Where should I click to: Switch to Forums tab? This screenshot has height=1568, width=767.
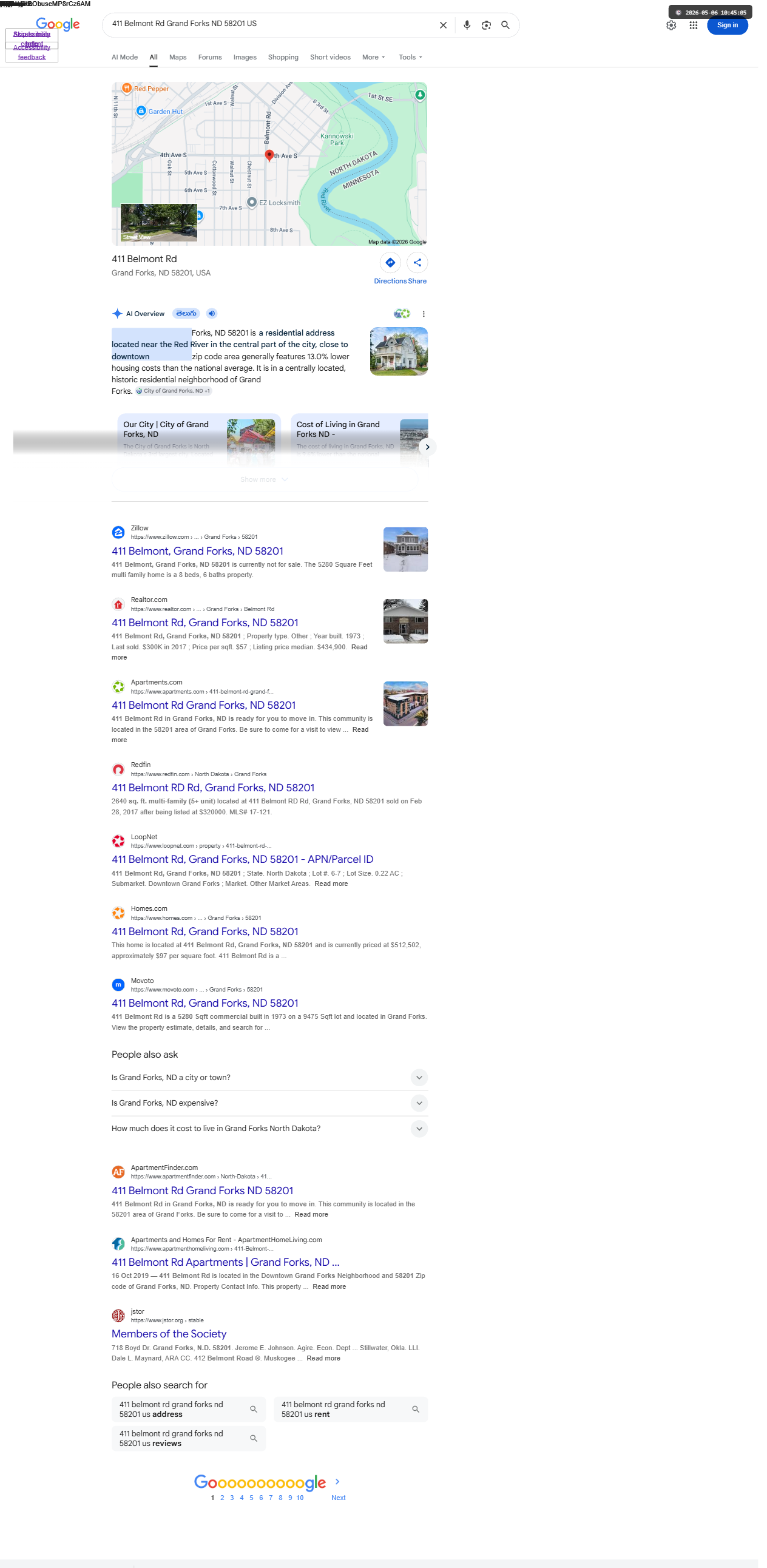[210, 57]
